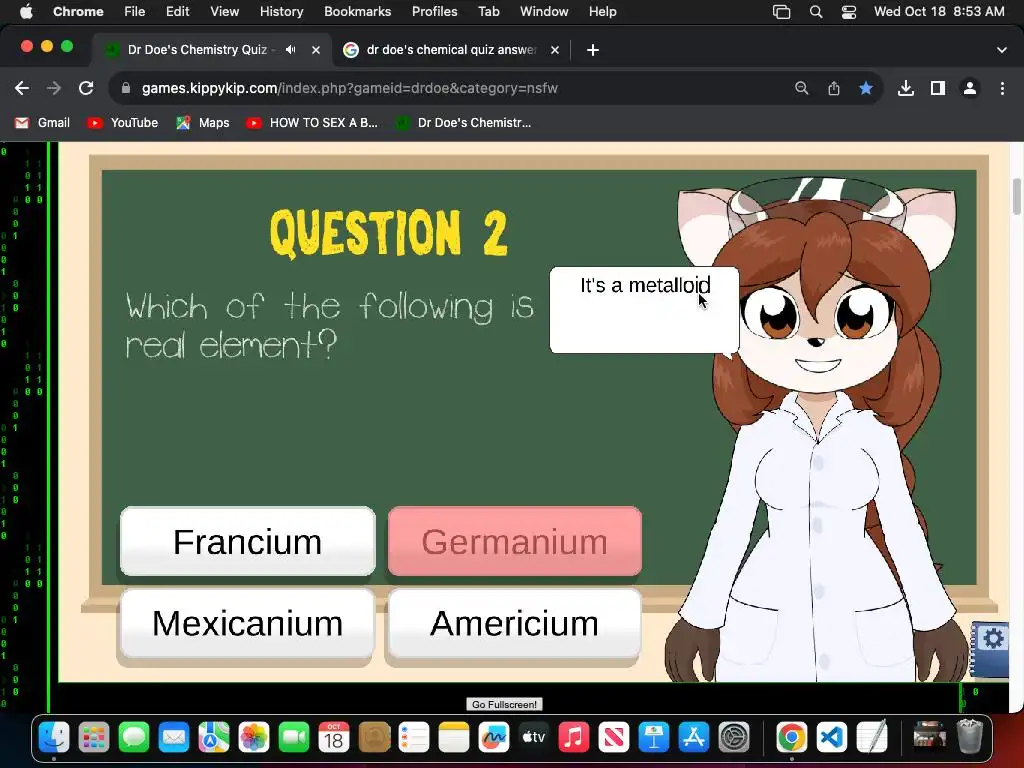Open Finder from the Dock
The height and width of the screenshot is (768, 1024).
pyautogui.click(x=54, y=738)
